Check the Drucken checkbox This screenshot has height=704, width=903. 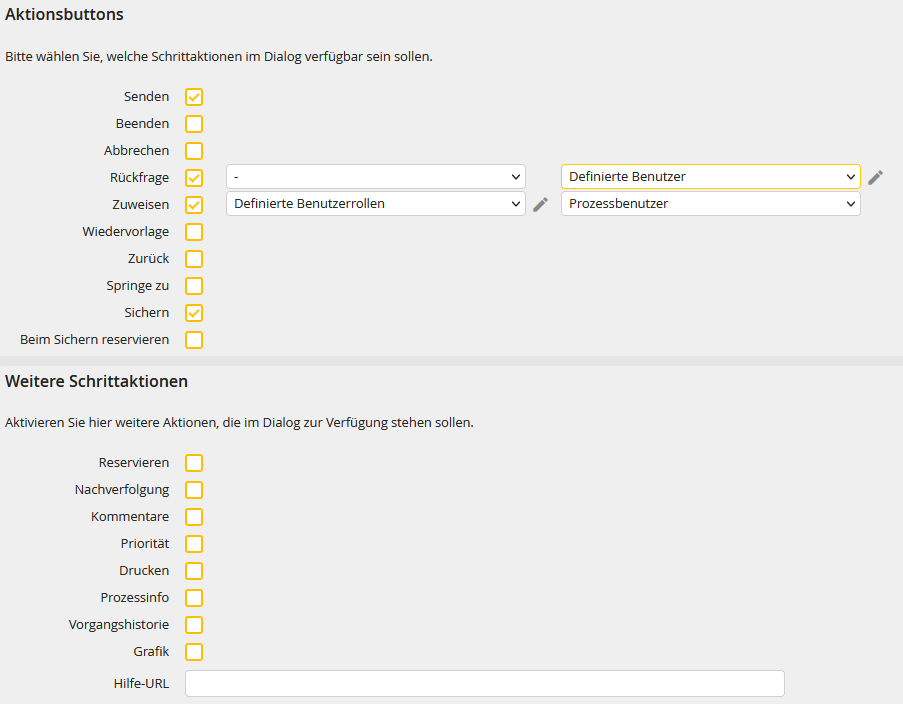(x=194, y=571)
